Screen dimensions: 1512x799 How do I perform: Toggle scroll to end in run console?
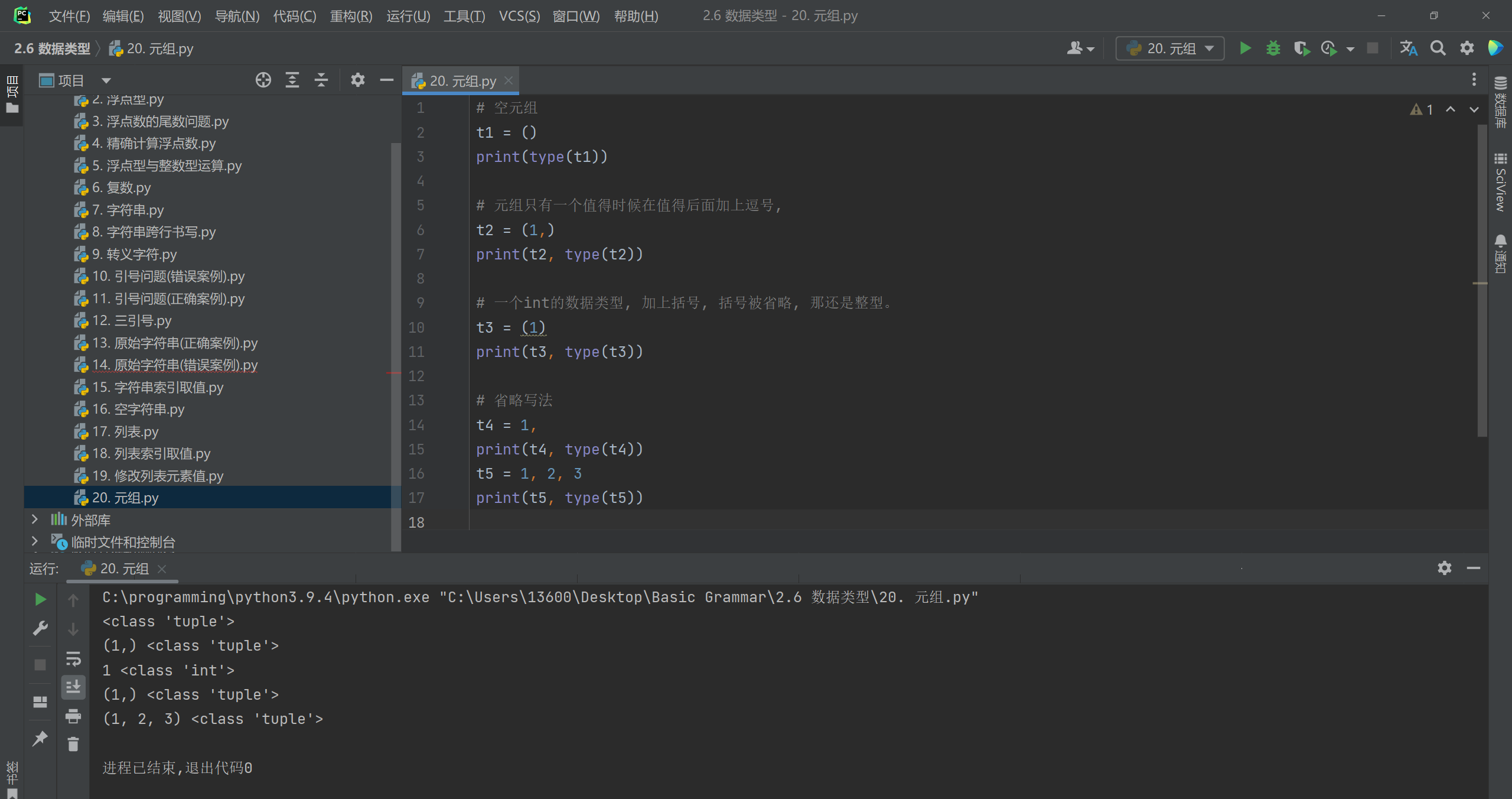pyautogui.click(x=73, y=687)
